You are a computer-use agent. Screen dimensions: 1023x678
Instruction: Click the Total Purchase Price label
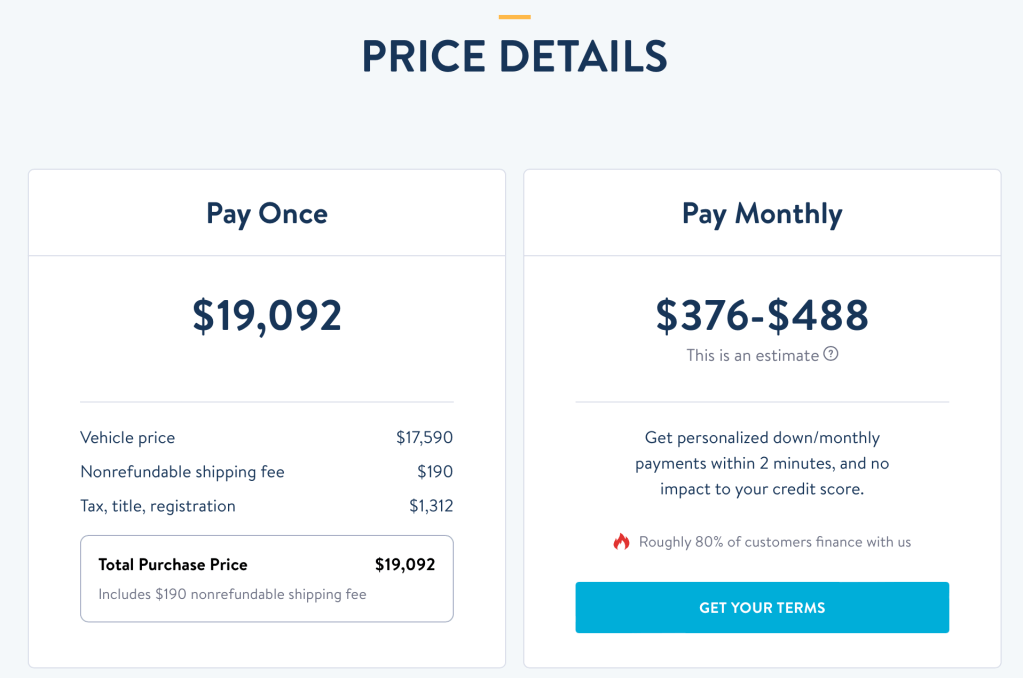pos(173,564)
